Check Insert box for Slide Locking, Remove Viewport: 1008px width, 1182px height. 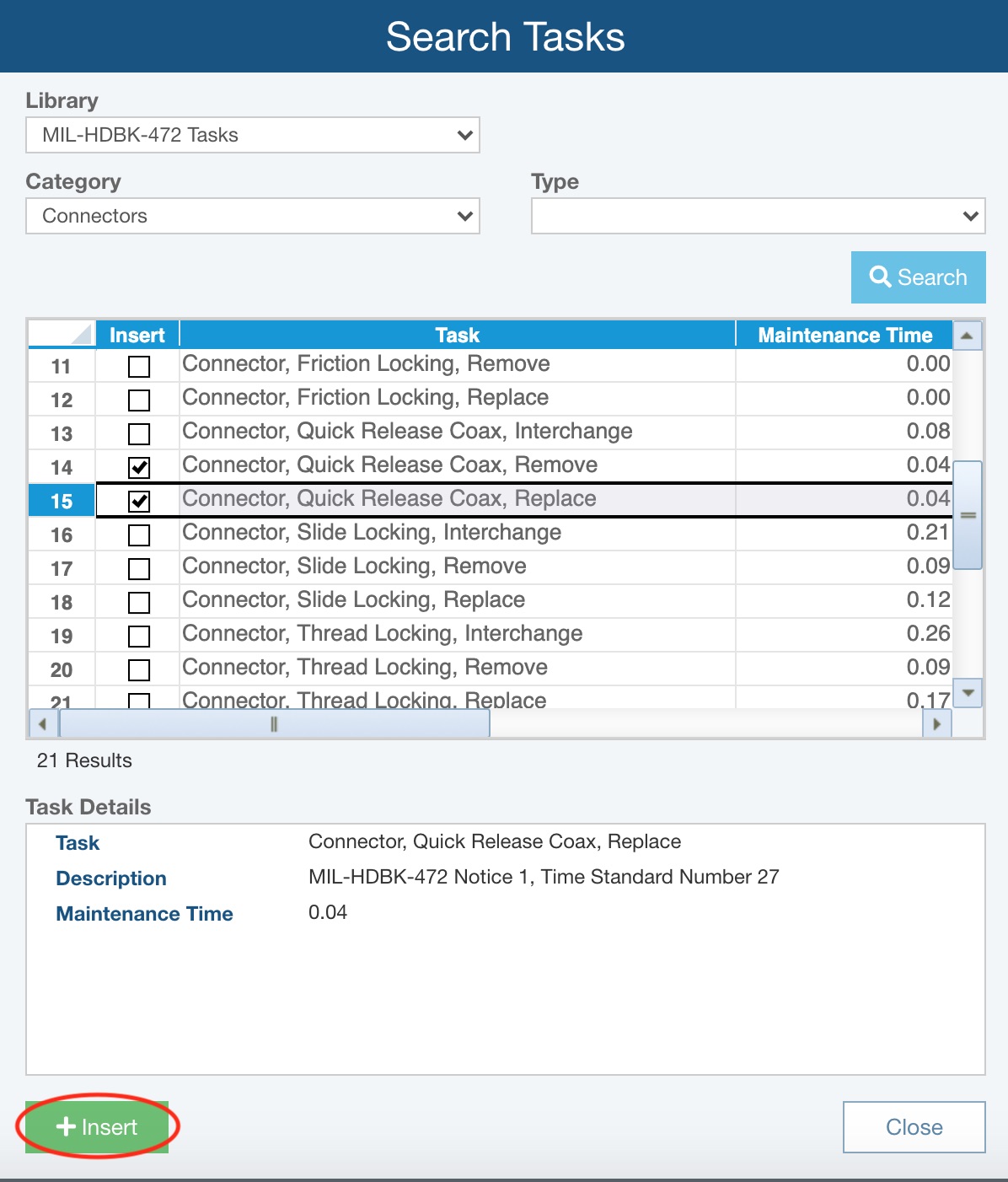[139, 569]
